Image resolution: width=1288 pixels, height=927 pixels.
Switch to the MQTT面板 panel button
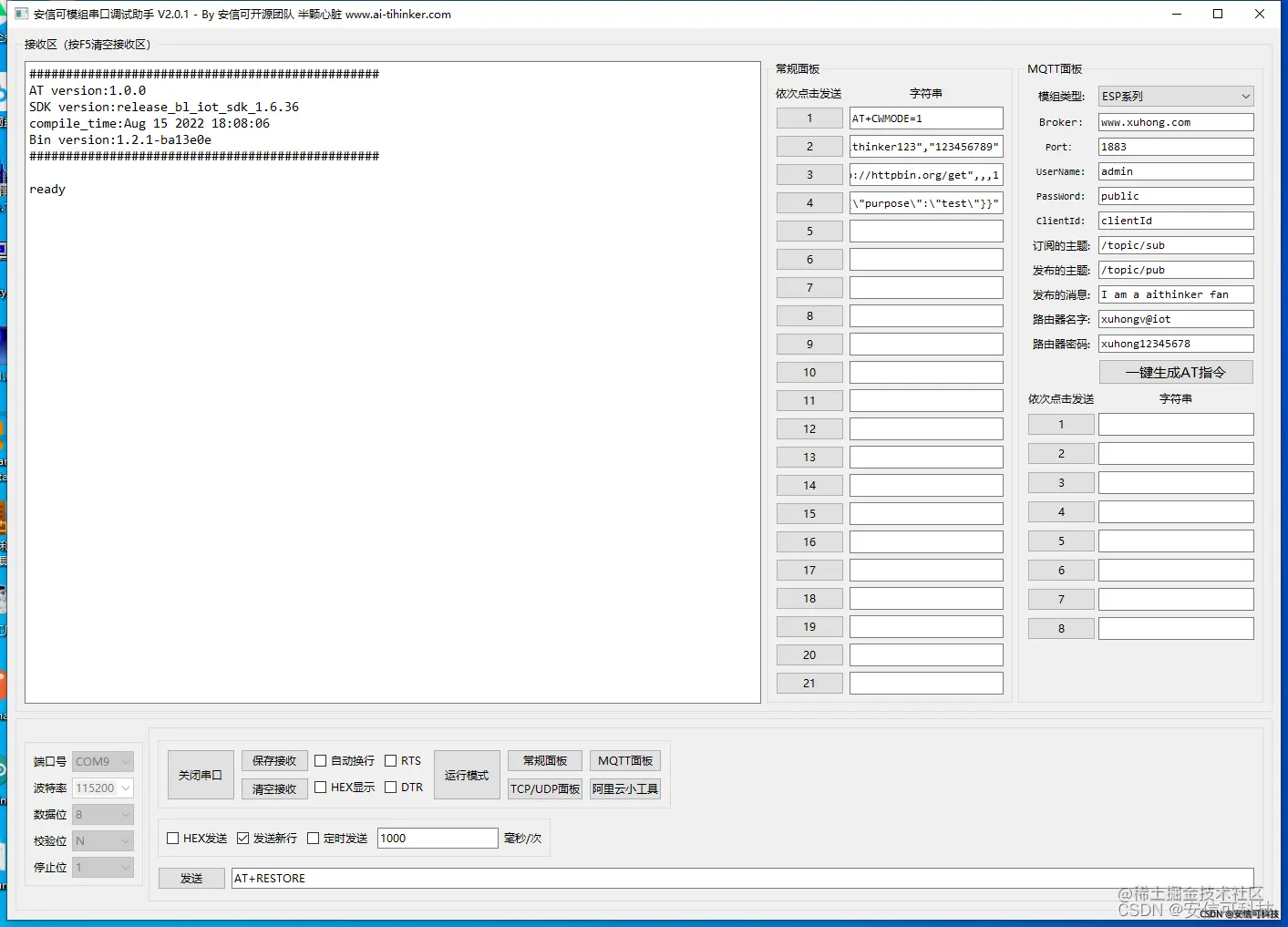tap(625, 761)
